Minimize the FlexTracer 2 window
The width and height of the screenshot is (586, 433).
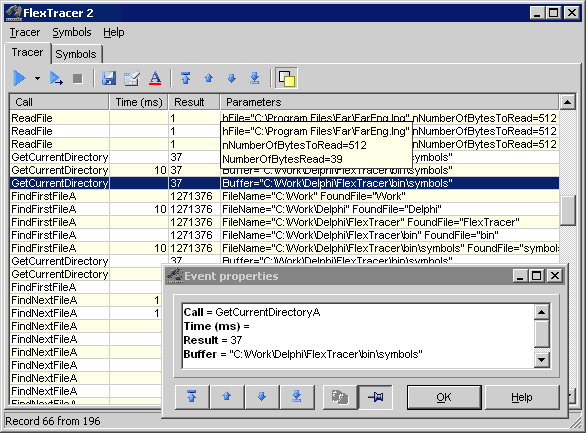[537, 13]
